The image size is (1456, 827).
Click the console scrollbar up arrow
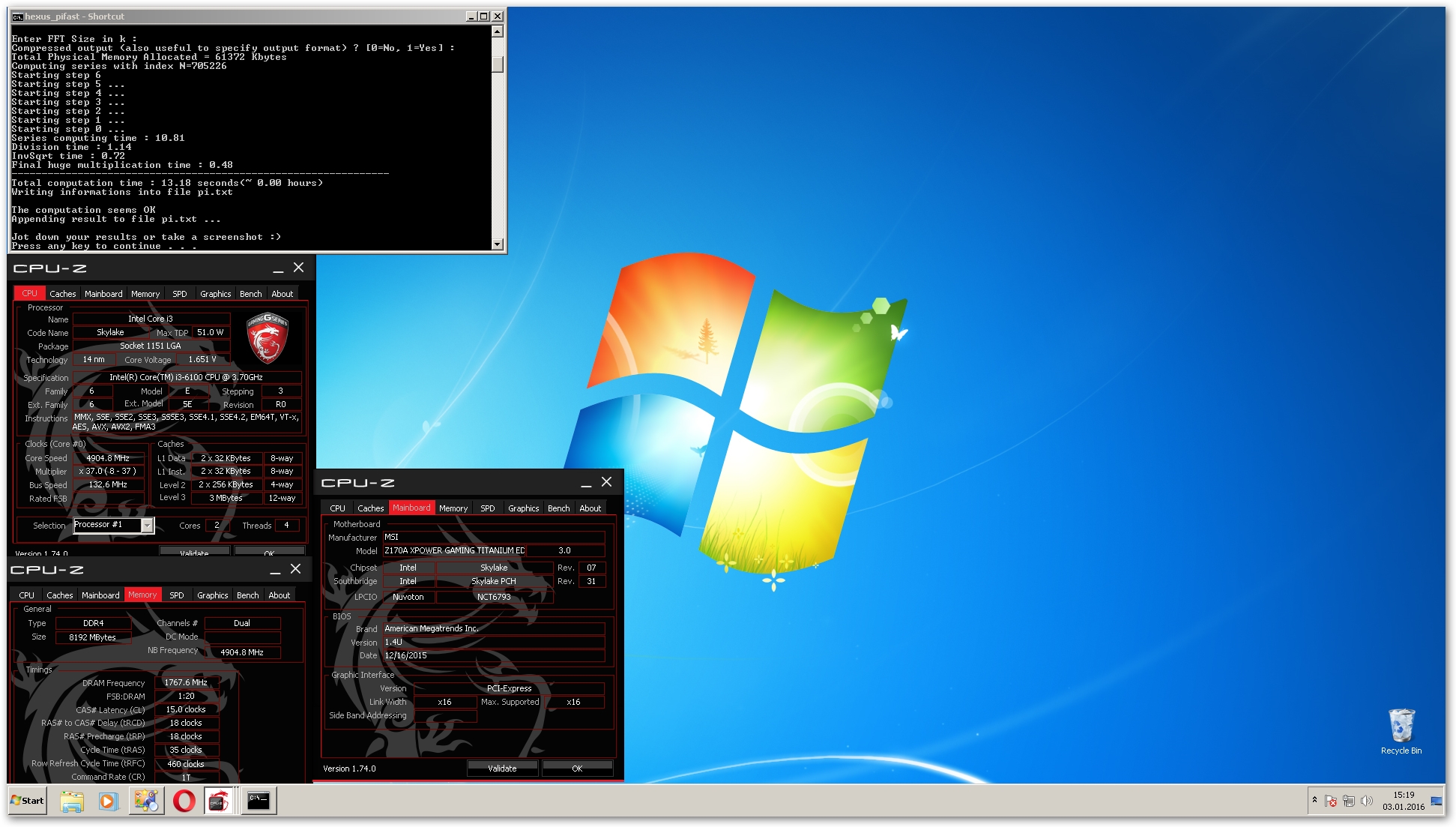[x=498, y=31]
